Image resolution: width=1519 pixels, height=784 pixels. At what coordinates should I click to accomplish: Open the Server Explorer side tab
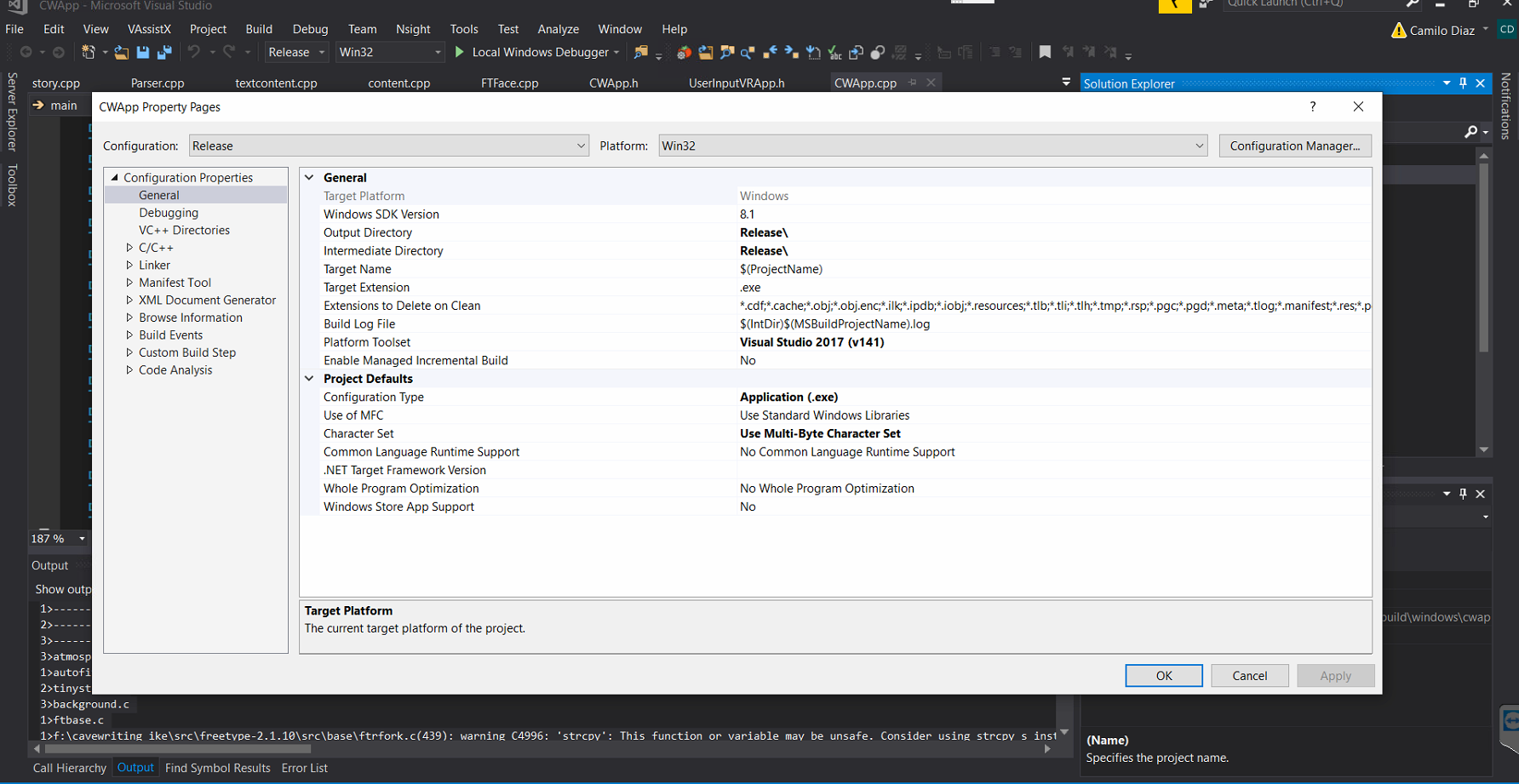pyautogui.click(x=12, y=112)
